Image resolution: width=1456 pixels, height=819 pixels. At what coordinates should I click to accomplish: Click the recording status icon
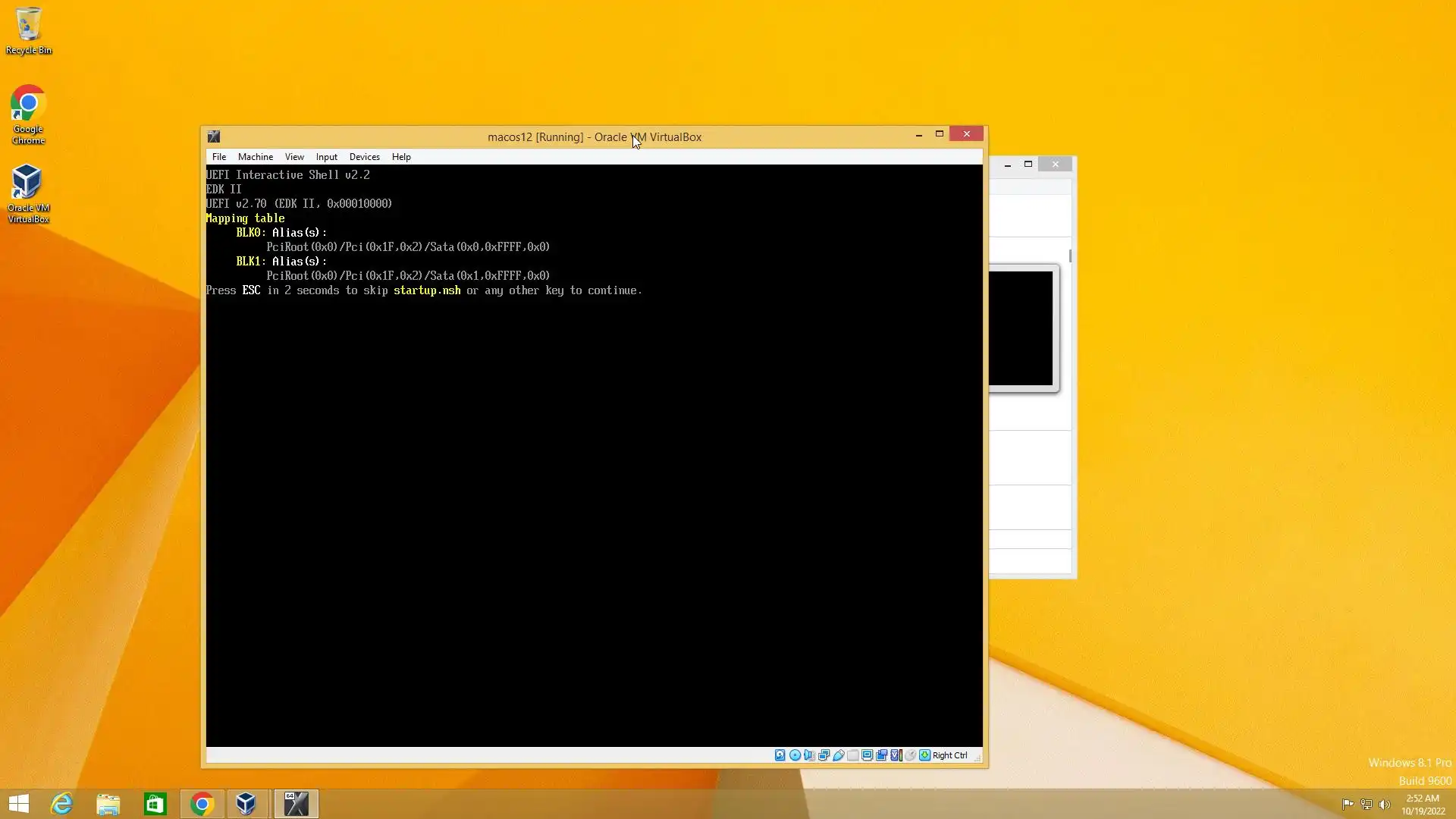[x=881, y=755]
